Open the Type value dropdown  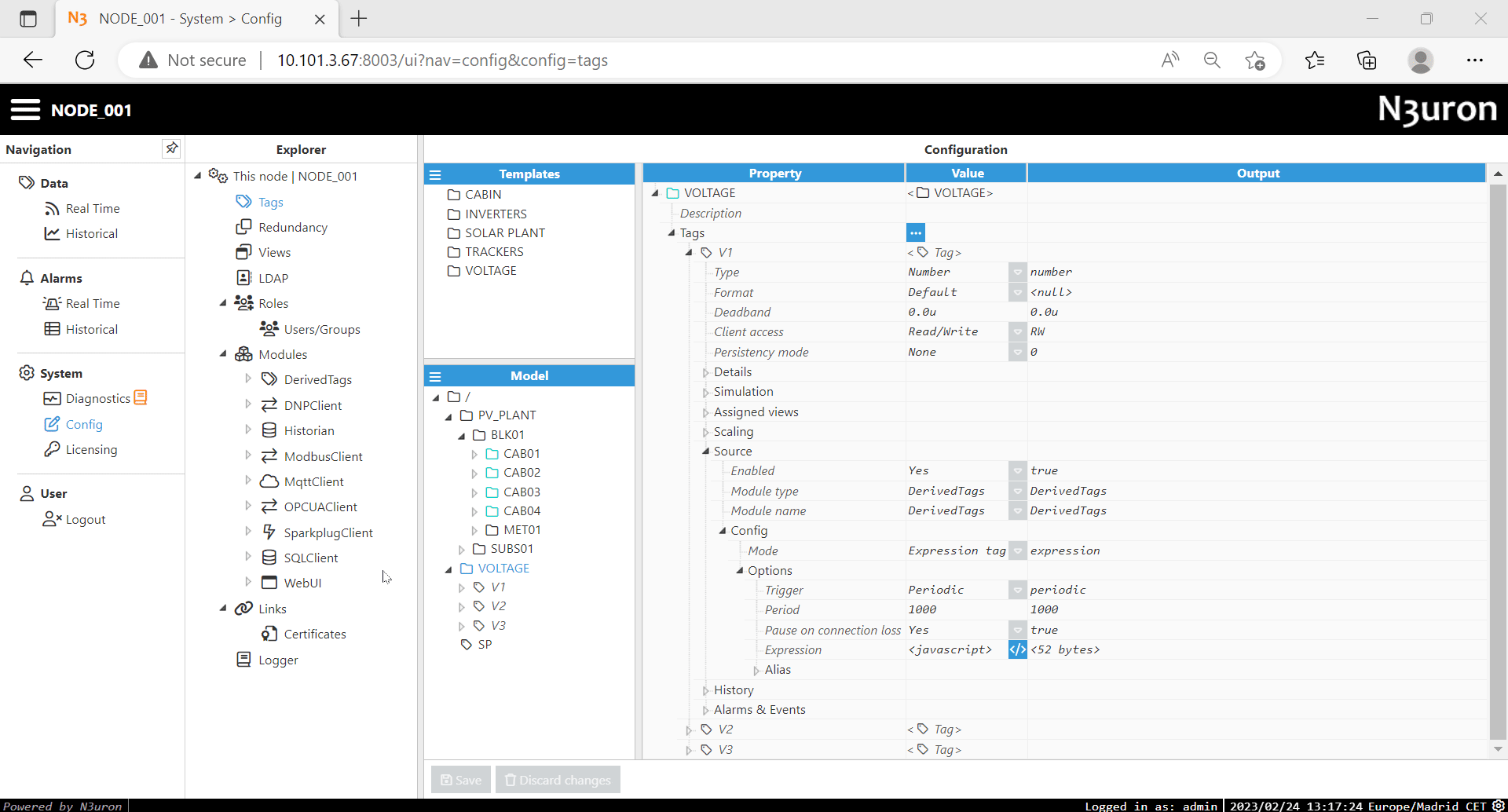coord(1017,272)
